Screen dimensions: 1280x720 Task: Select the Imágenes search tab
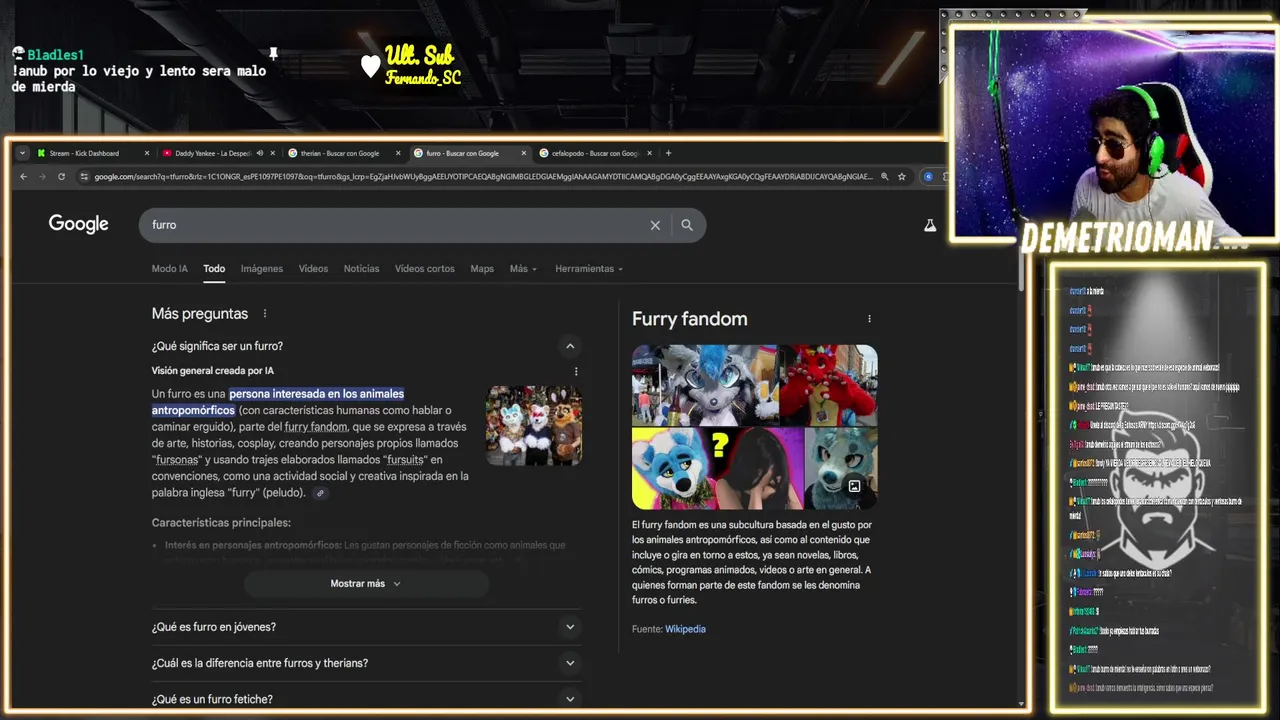point(262,269)
